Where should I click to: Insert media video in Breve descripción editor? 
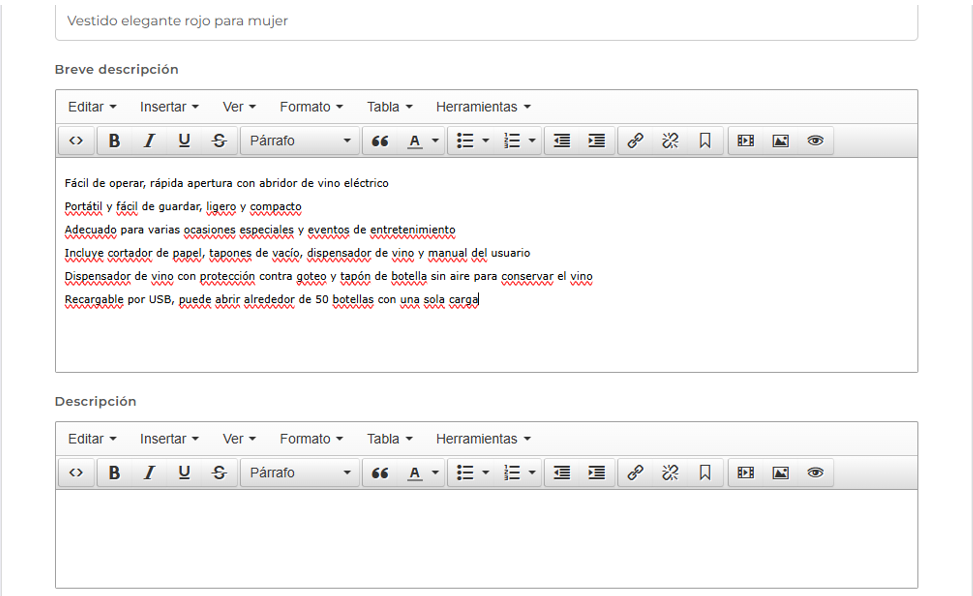point(745,141)
